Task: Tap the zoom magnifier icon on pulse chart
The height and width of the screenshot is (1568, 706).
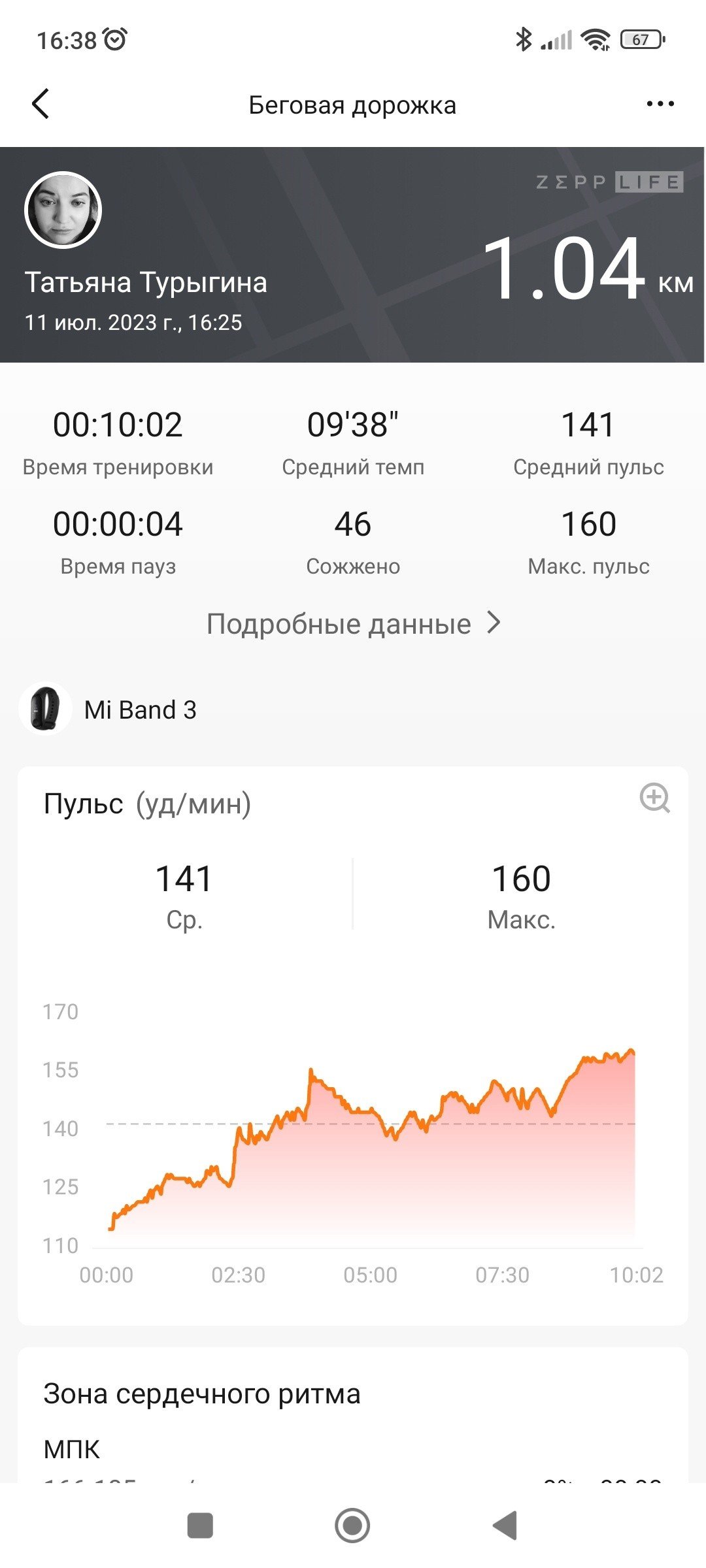Action: [654, 798]
